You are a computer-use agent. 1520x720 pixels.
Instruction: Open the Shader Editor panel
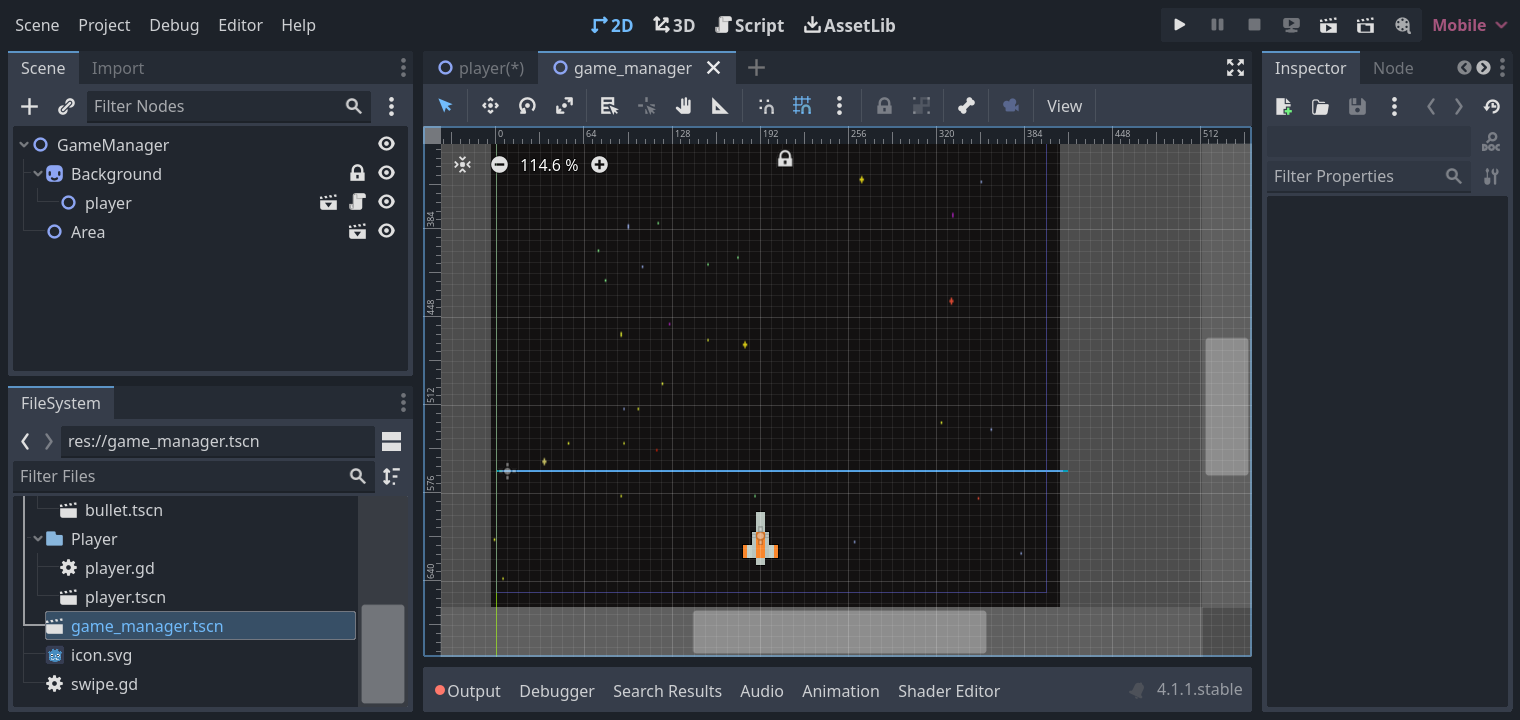949,691
